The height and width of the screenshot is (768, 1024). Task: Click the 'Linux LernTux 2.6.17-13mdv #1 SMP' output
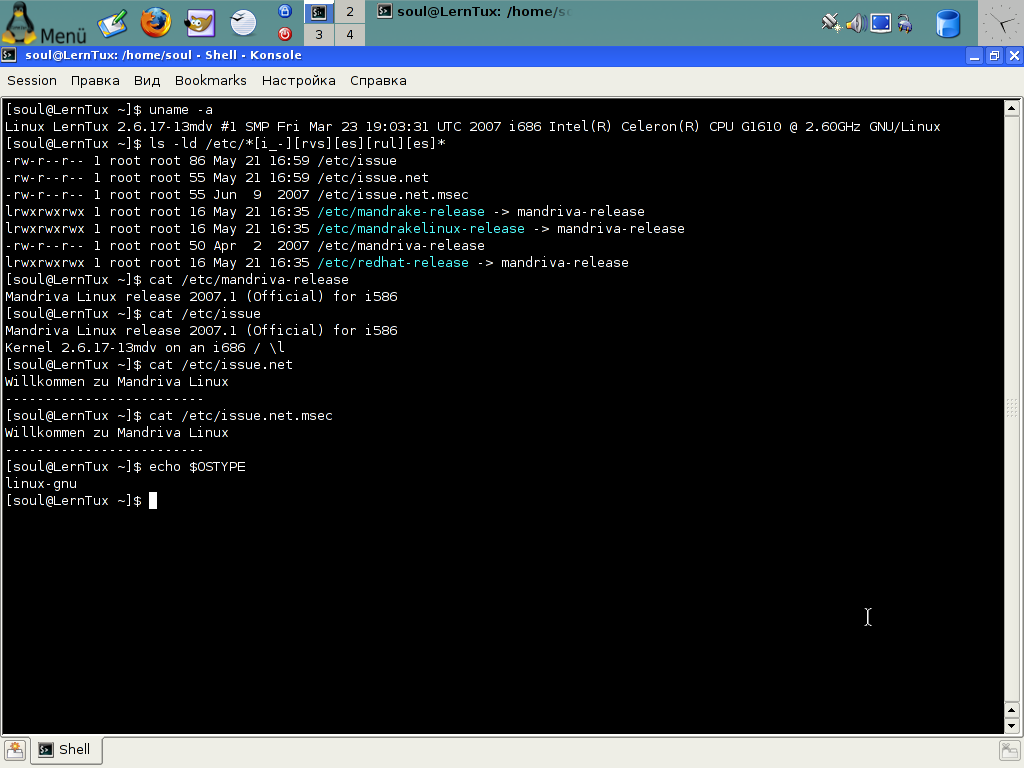(136, 127)
